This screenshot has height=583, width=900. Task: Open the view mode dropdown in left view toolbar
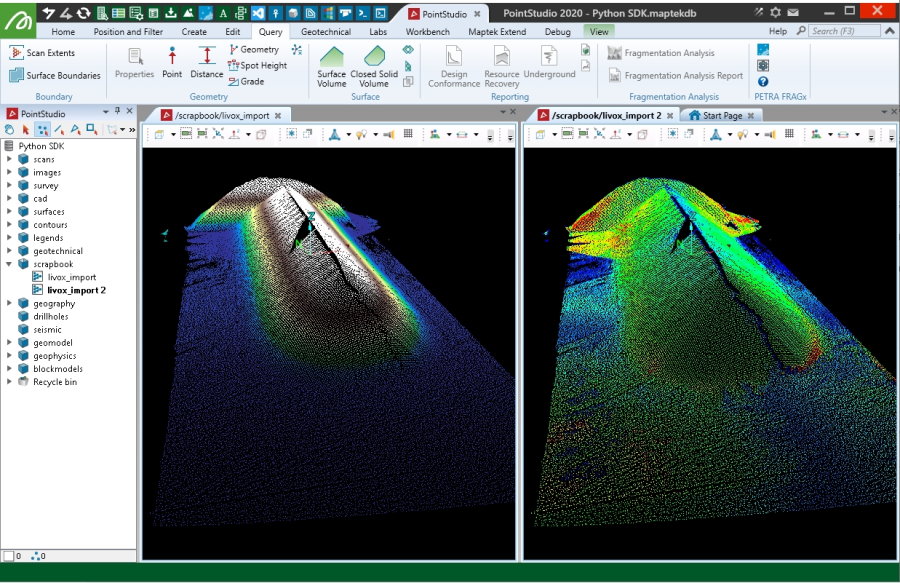point(173,134)
